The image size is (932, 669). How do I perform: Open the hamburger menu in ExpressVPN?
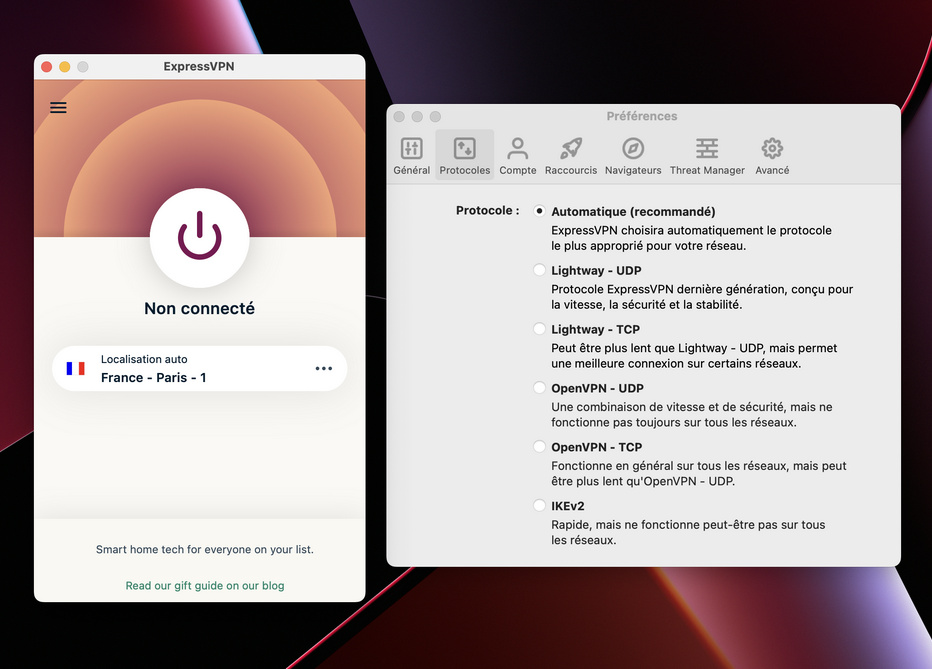click(58, 108)
